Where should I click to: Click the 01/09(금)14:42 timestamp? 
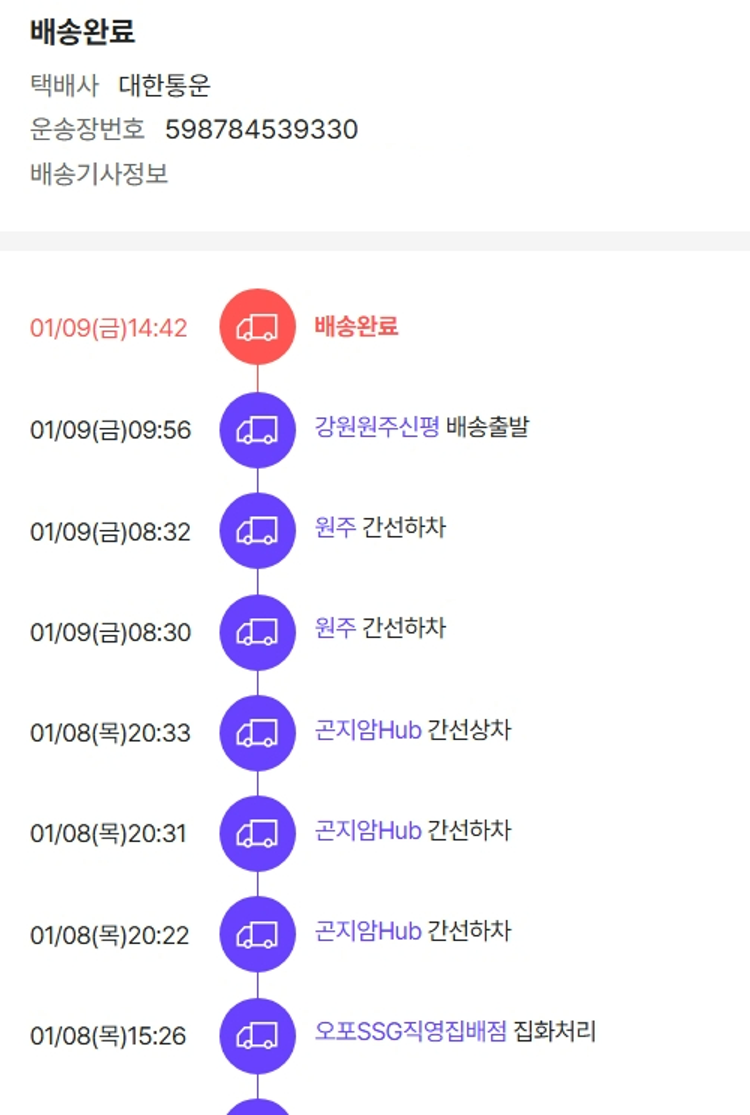click(108, 328)
